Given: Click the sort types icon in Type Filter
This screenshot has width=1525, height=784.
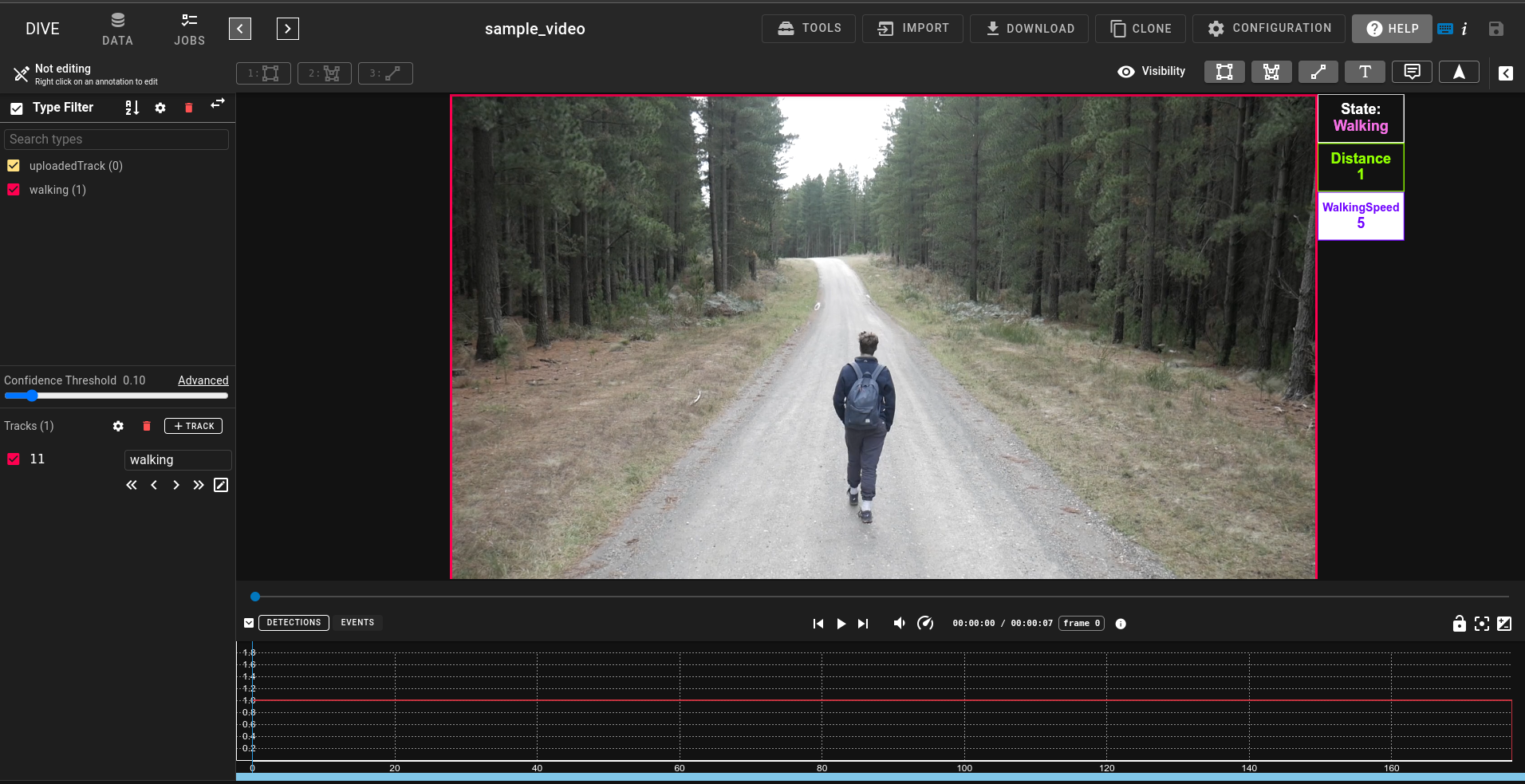Looking at the screenshot, I should [132, 108].
